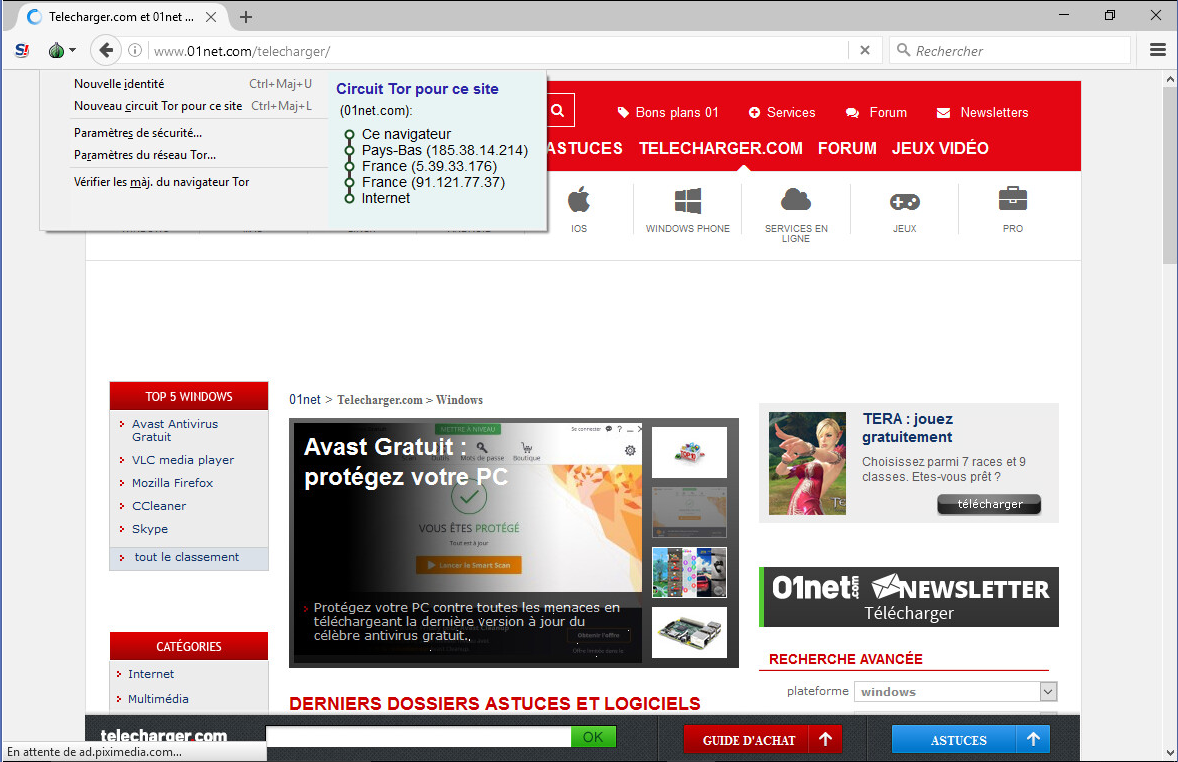Click the Services en ligne cloud icon
Viewport: 1178px width, 762px height.
[795, 200]
